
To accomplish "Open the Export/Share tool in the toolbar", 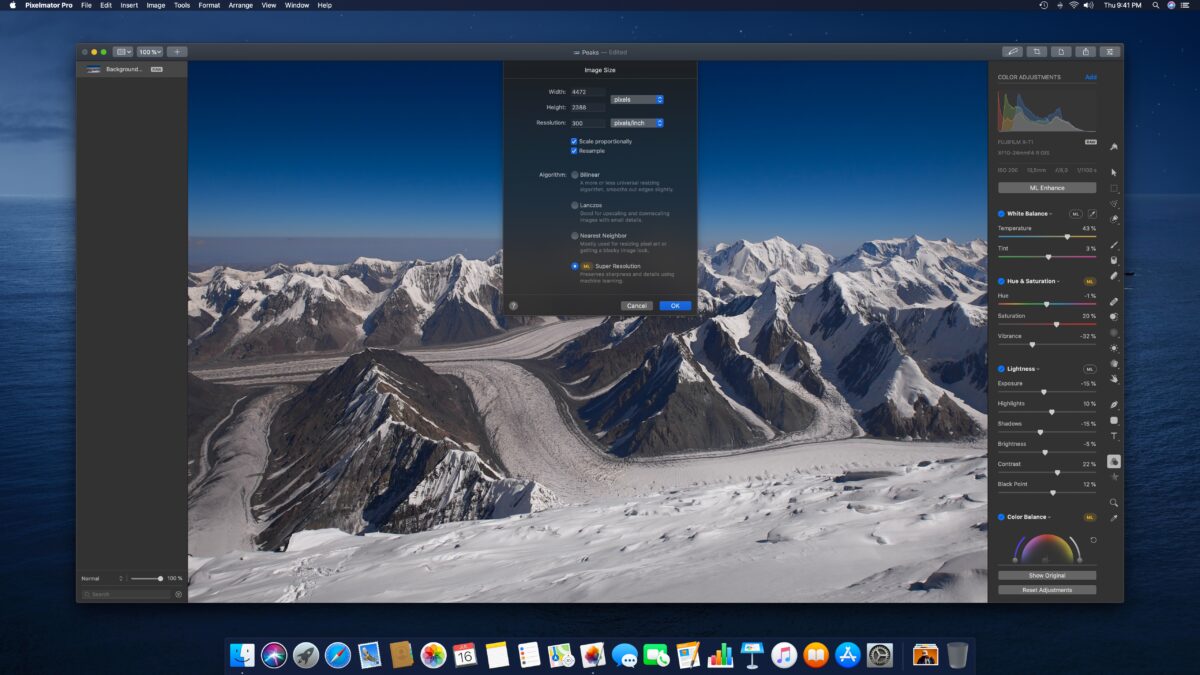I will [1086, 51].
